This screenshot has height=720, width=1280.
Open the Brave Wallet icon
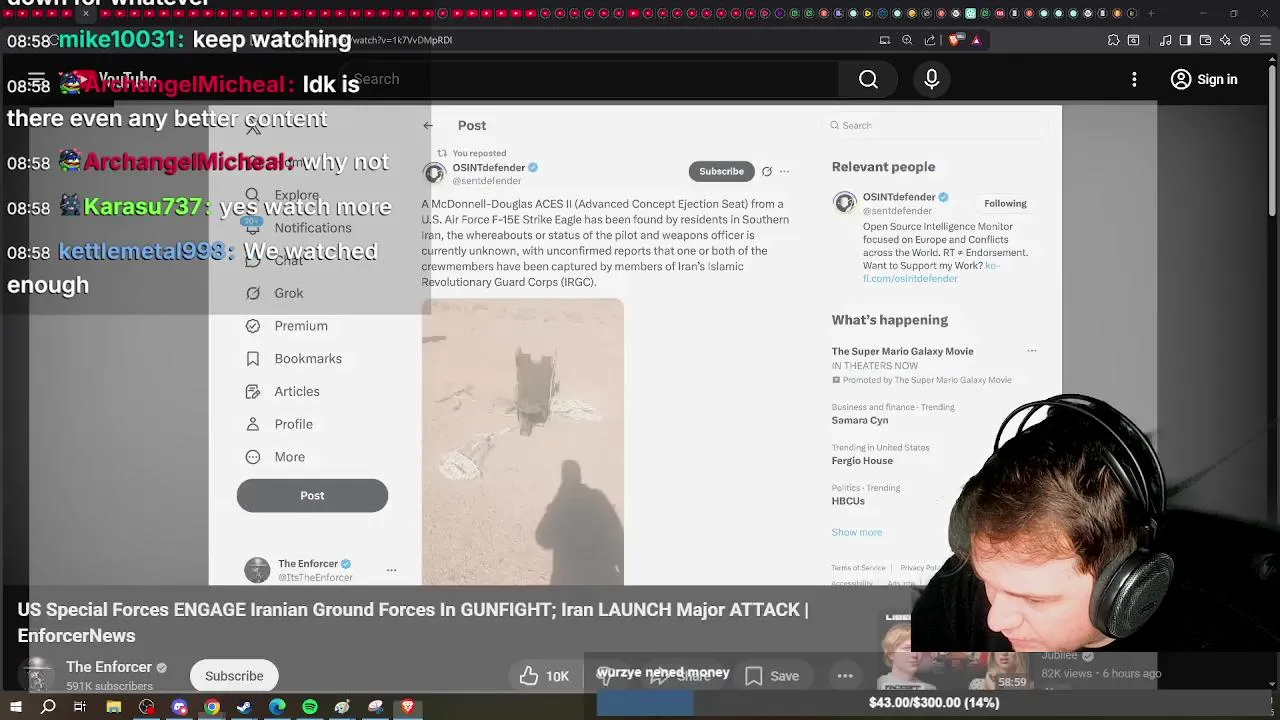point(1205,40)
